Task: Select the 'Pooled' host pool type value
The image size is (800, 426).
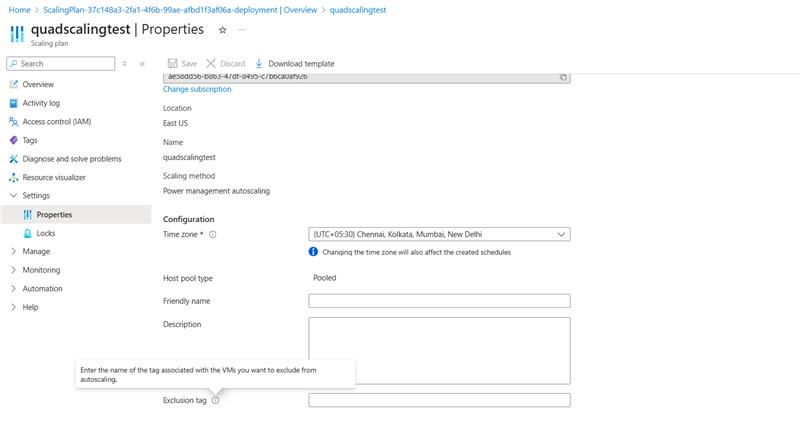Action: tap(324, 278)
